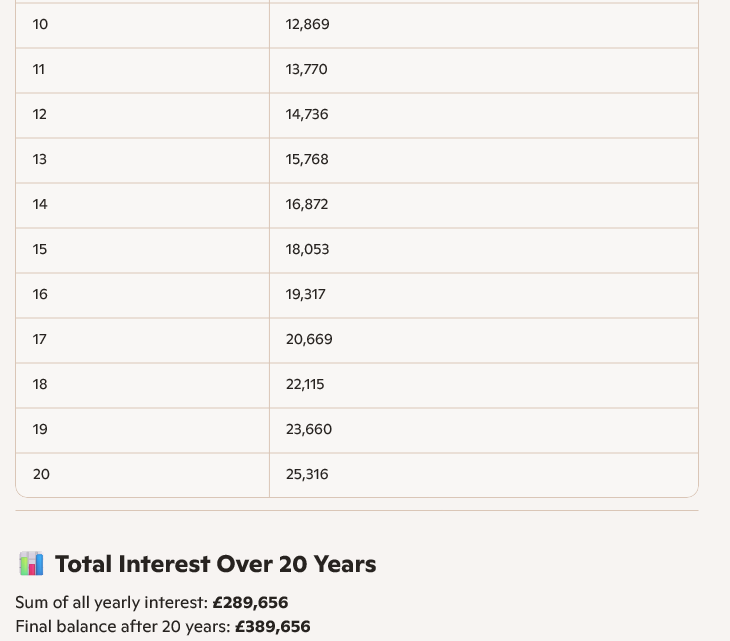This screenshot has height=641, width=730.
Task: Click the 18,053 interest value
Action: [307, 249]
